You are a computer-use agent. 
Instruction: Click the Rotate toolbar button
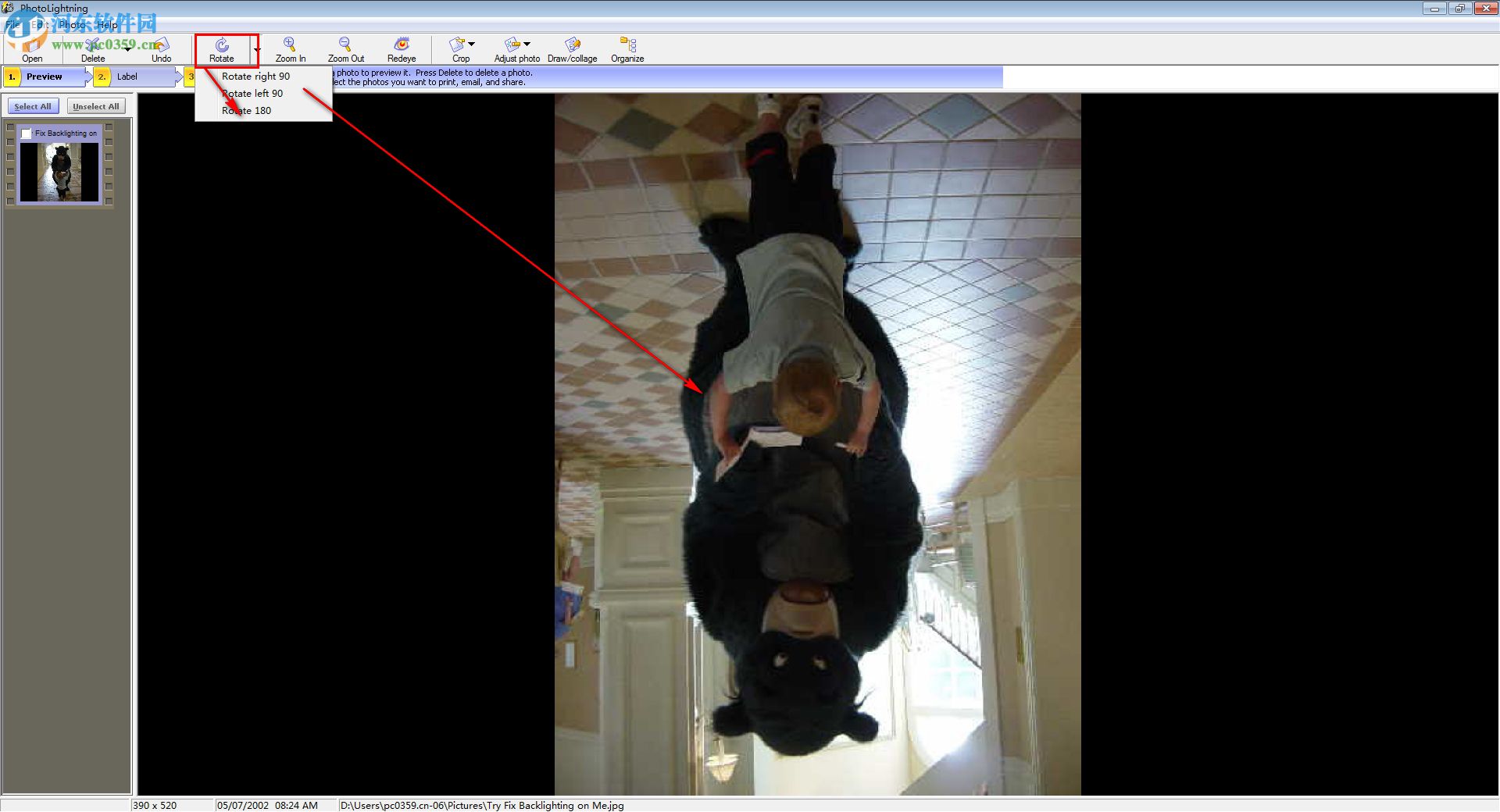222,49
